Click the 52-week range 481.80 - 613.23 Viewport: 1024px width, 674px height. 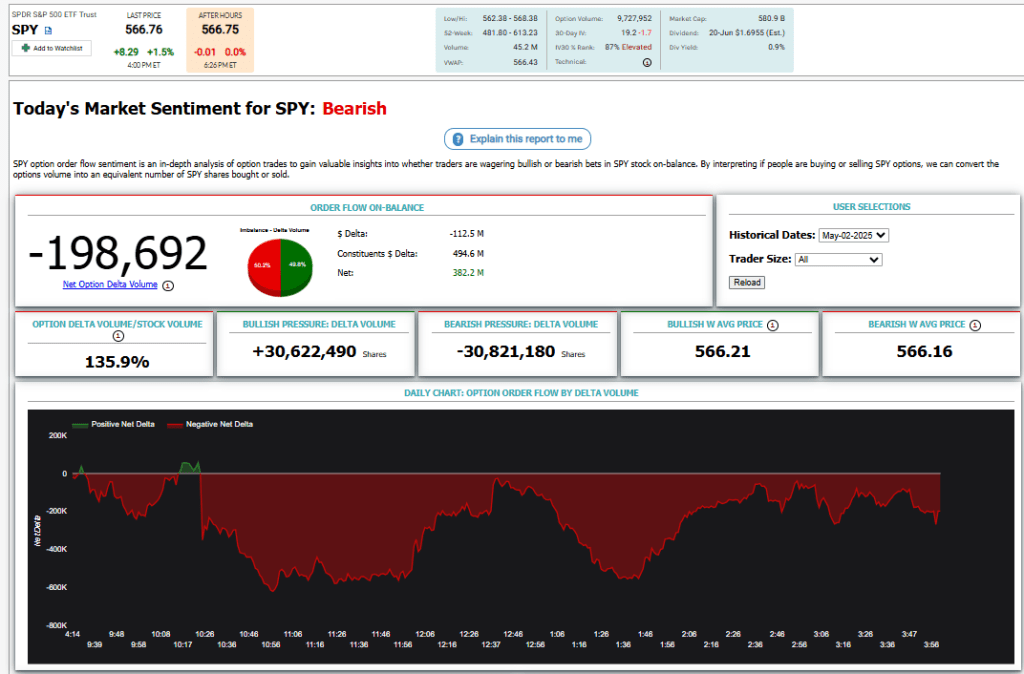tap(510, 33)
